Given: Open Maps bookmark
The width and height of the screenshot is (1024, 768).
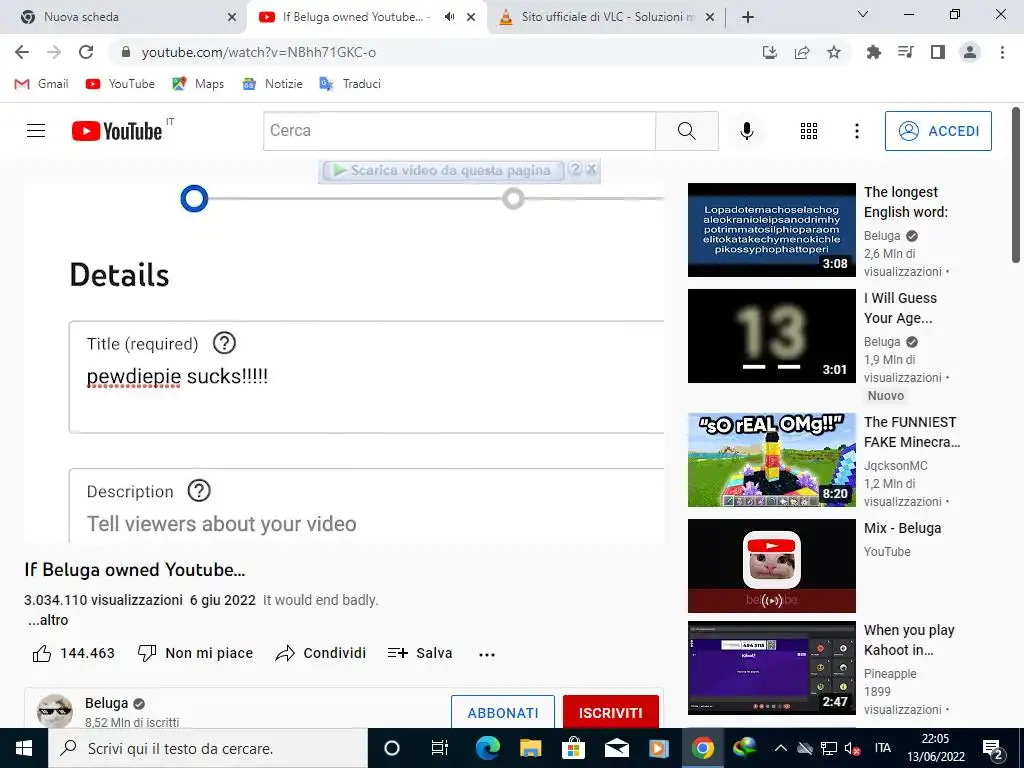Looking at the screenshot, I should (x=199, y=84).
